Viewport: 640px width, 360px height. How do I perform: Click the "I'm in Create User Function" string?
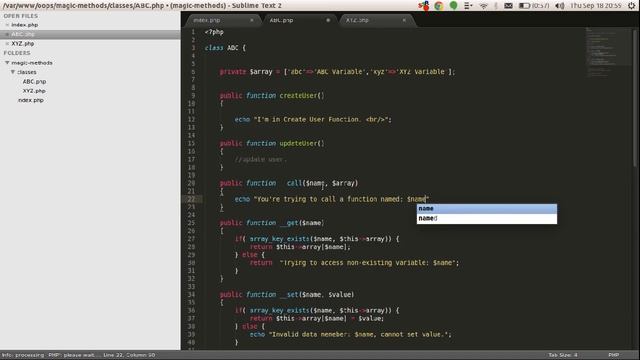[x=321, y=120]
